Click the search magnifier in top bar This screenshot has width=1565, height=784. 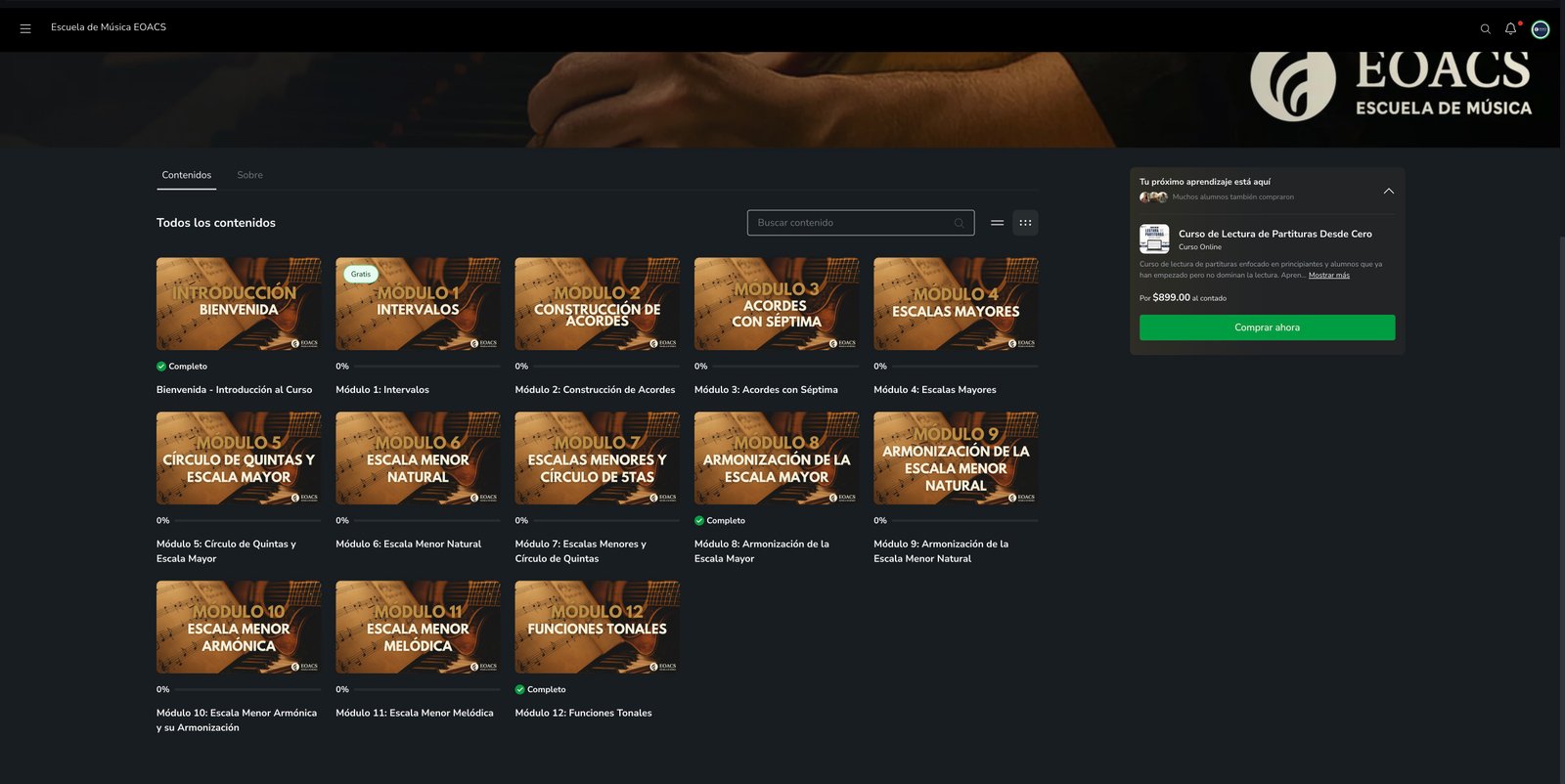[1485, 29]
